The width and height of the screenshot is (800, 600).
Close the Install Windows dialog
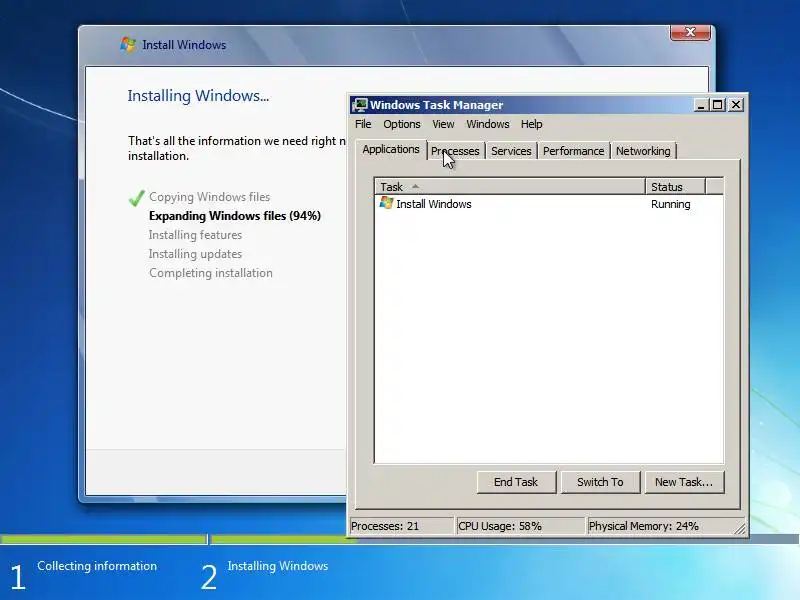pos(690,32)
